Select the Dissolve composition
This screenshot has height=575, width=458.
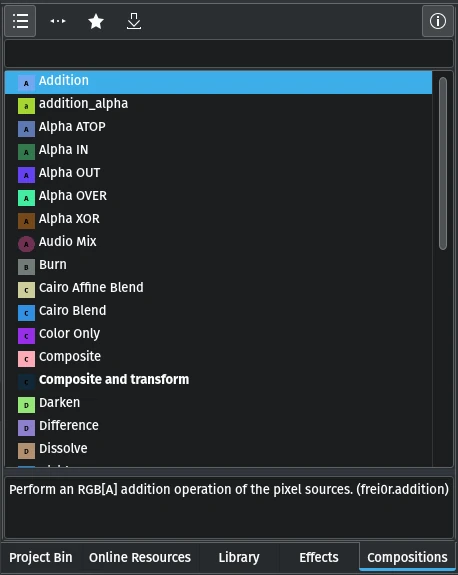(x=218, y=449)
